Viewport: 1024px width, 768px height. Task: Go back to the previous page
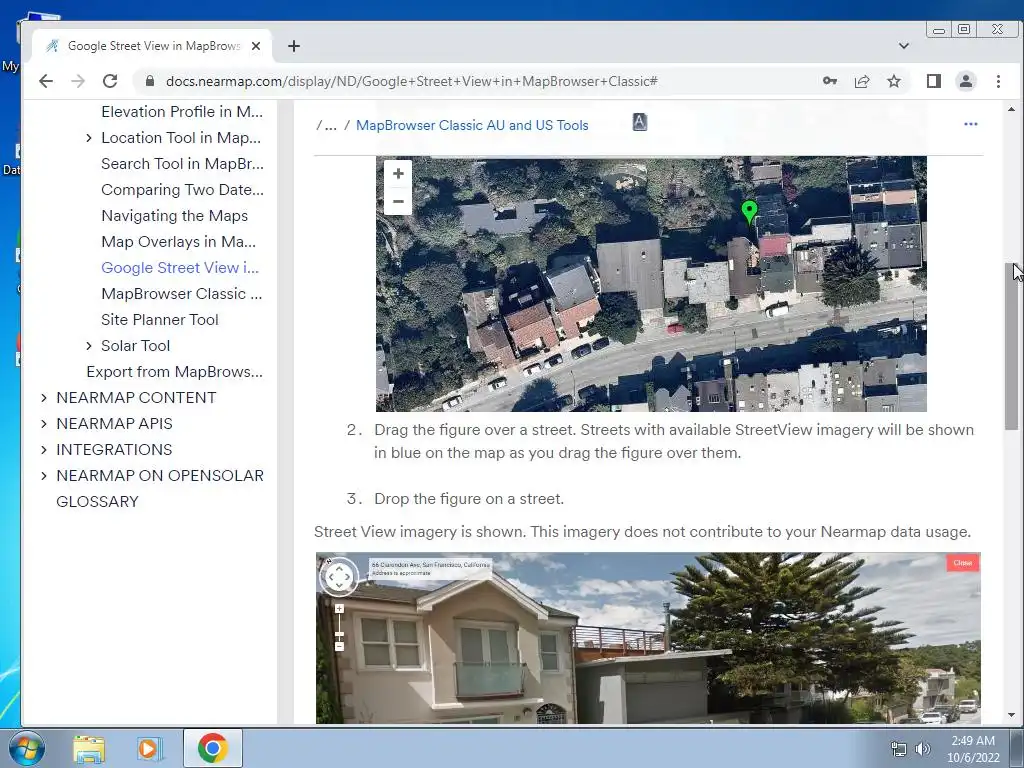coord(46,81)
